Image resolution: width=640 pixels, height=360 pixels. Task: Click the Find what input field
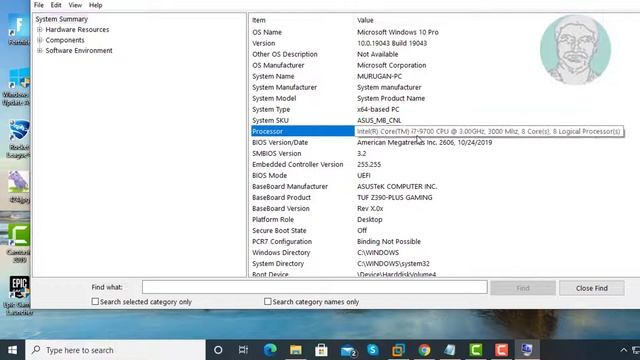(315, 287)
